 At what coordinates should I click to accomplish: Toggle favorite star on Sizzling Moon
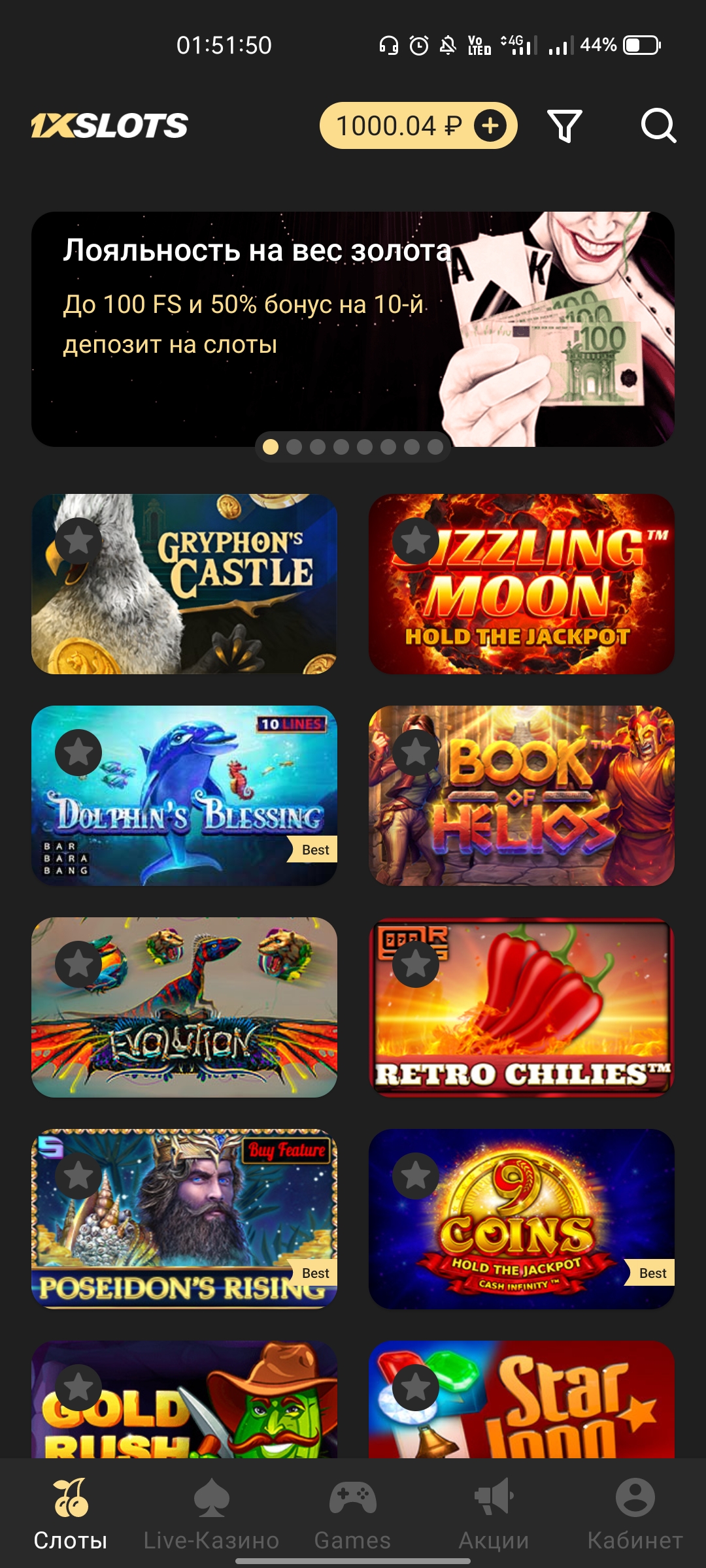point(416,541)
